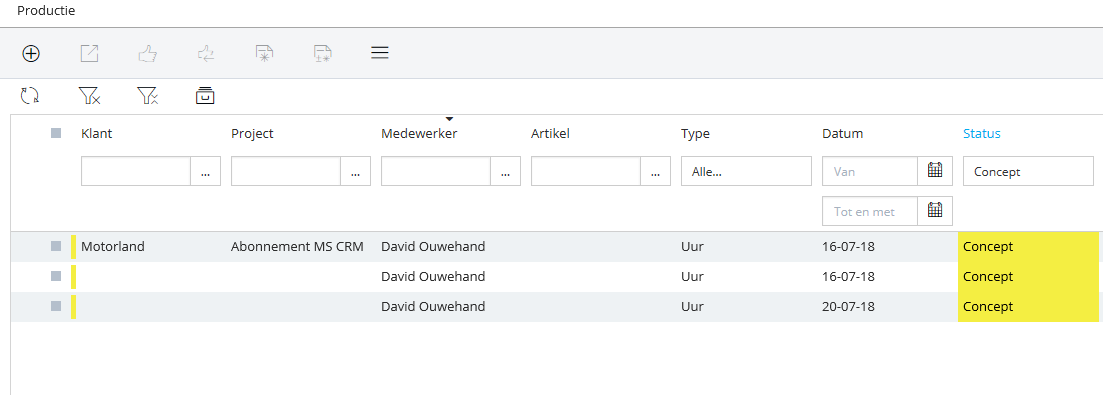The width and height of the screenshot is (1103, 395).
Task: Click the Project filter input field
Action: [x=286, y=171]
